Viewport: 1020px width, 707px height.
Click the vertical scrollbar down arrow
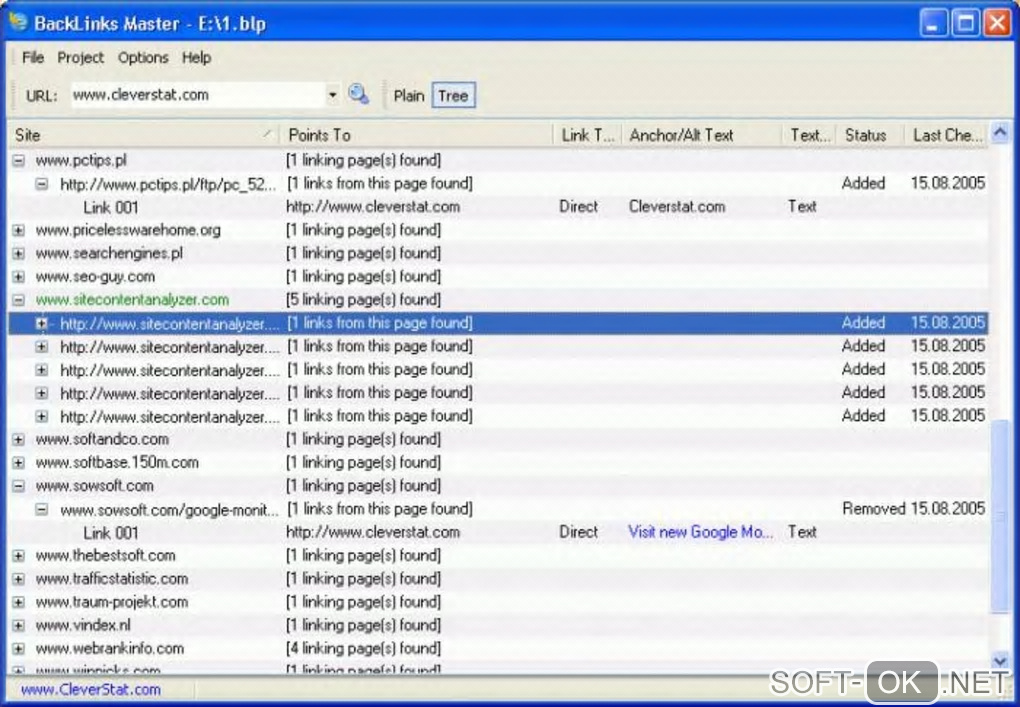pos(1000,661)
